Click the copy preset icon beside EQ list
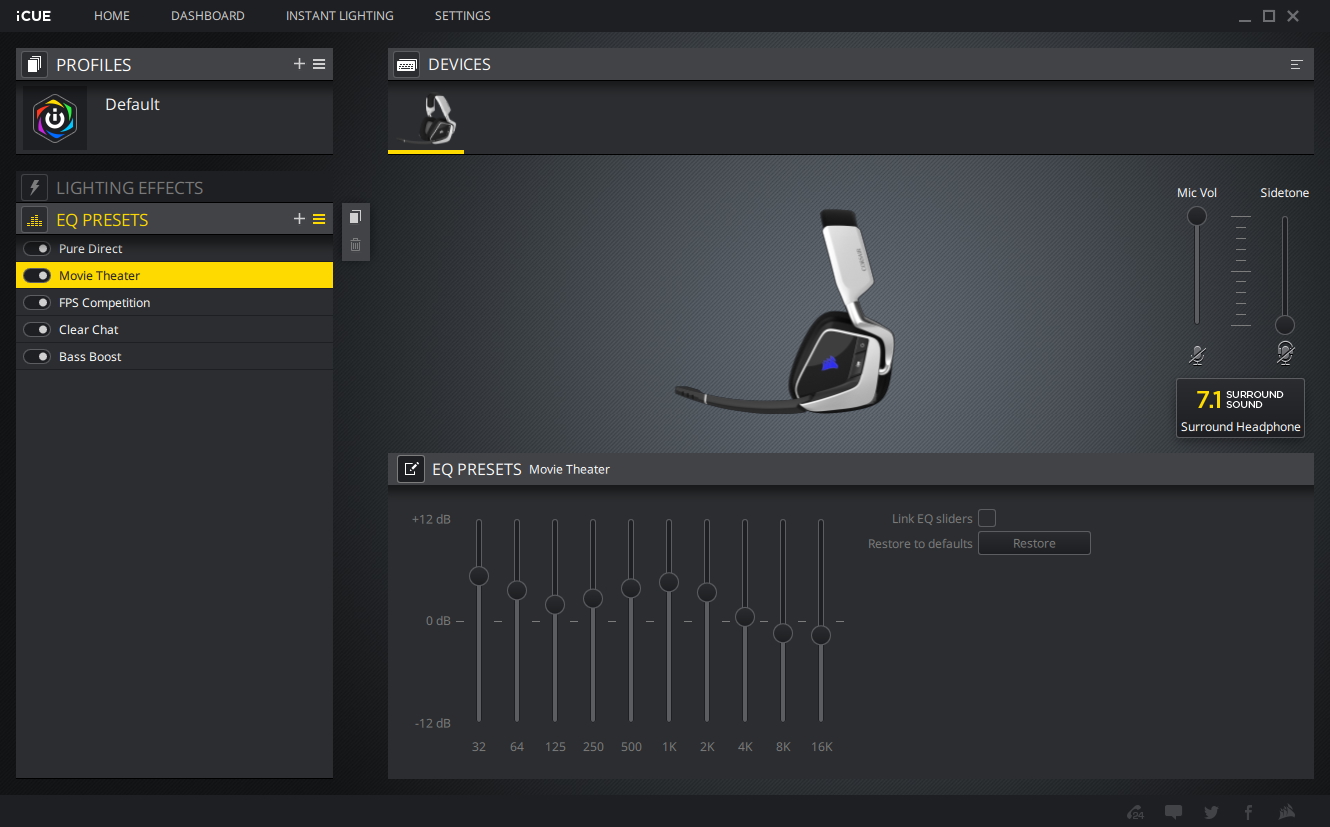The width and height of the screenshot is (1330, 827). click(355, 217)
